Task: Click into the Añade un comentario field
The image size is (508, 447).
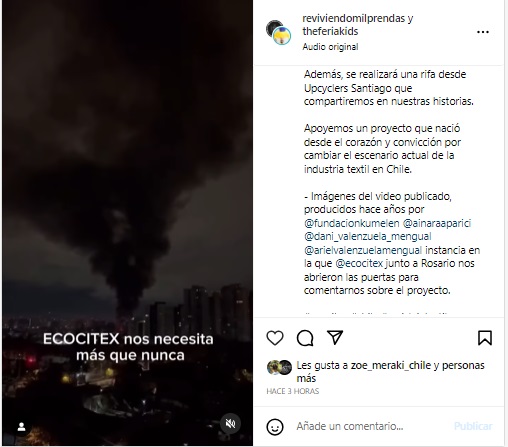Action: coord(372,426)
